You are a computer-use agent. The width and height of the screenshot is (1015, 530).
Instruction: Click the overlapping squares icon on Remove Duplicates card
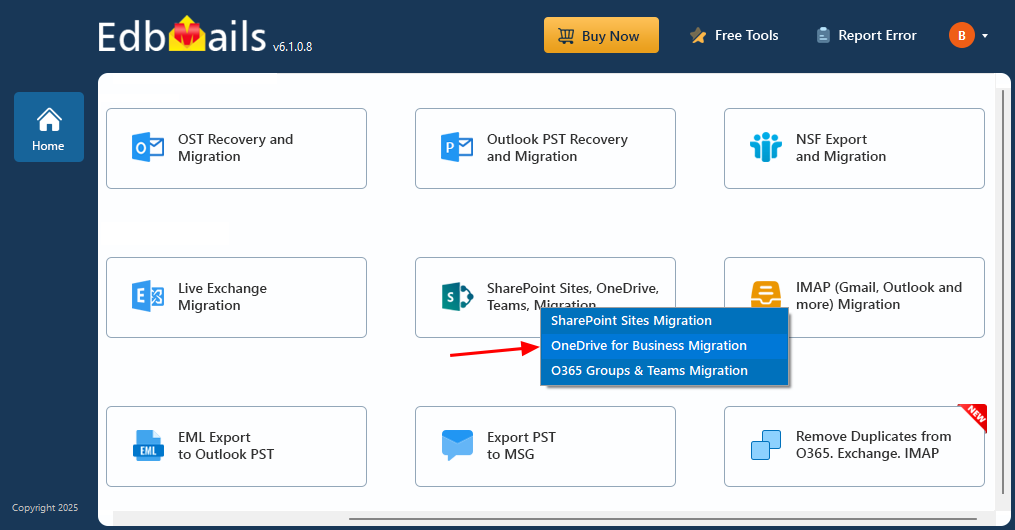[766, 445]
